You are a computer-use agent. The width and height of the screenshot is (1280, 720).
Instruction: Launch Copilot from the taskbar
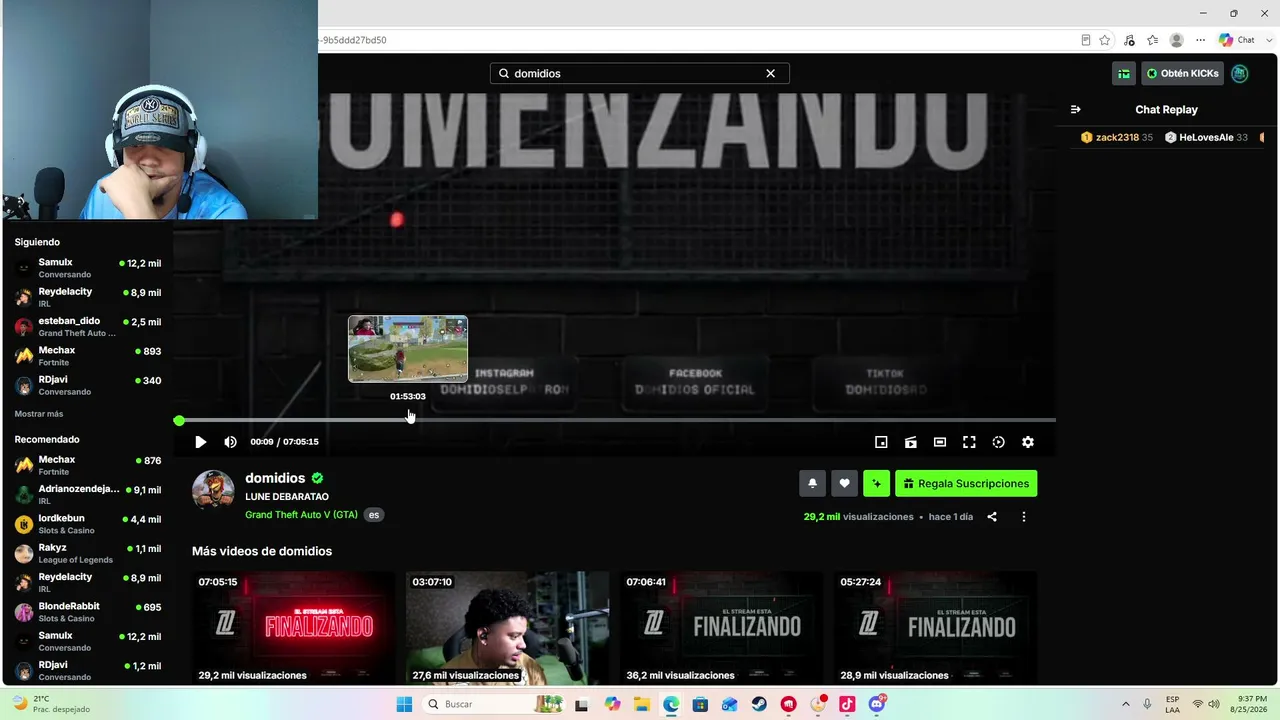[x=613, y=704]
